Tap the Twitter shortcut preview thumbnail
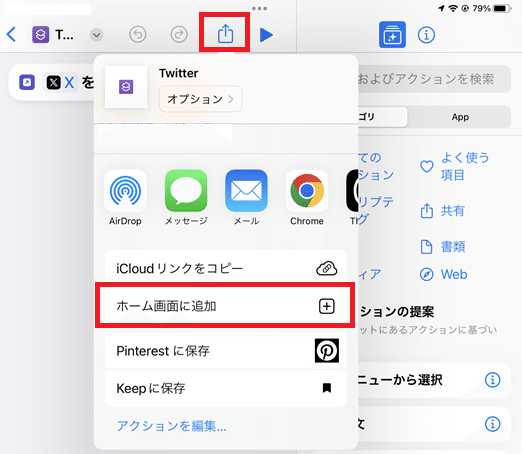This screenshot has height=454, width=522. [126, 87]
